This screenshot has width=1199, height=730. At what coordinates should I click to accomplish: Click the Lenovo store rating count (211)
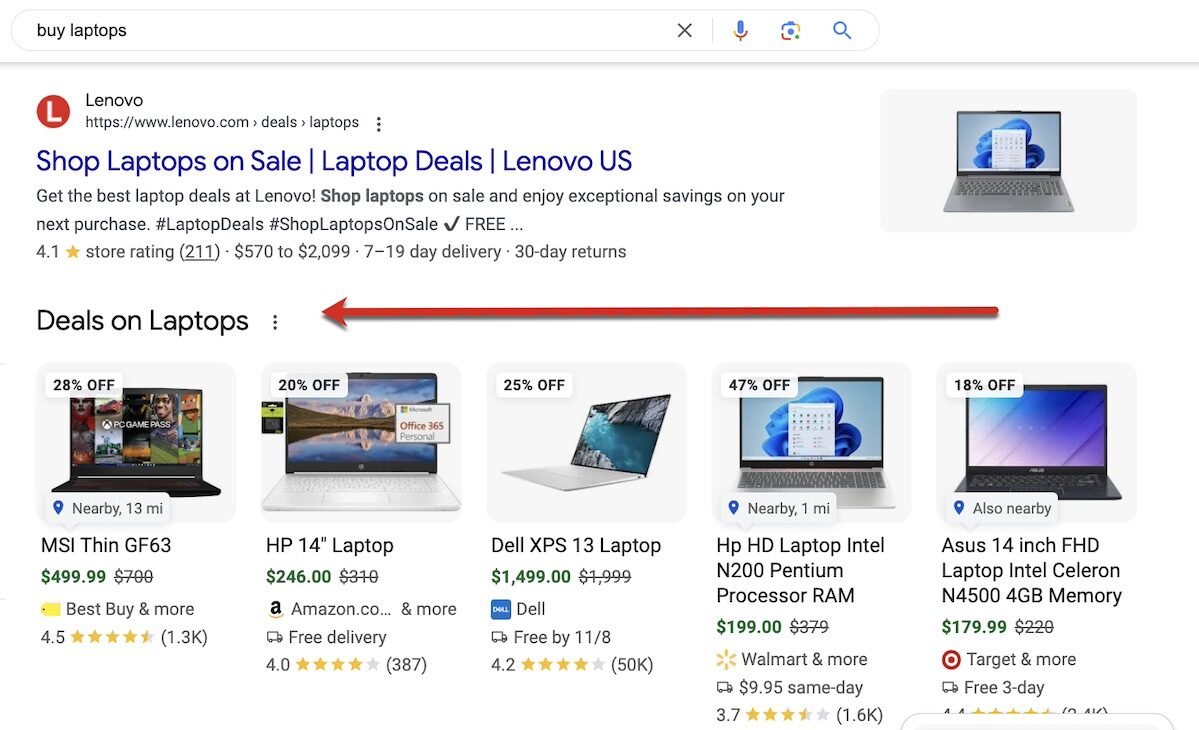pyautogui.click(x=200, y=252)
